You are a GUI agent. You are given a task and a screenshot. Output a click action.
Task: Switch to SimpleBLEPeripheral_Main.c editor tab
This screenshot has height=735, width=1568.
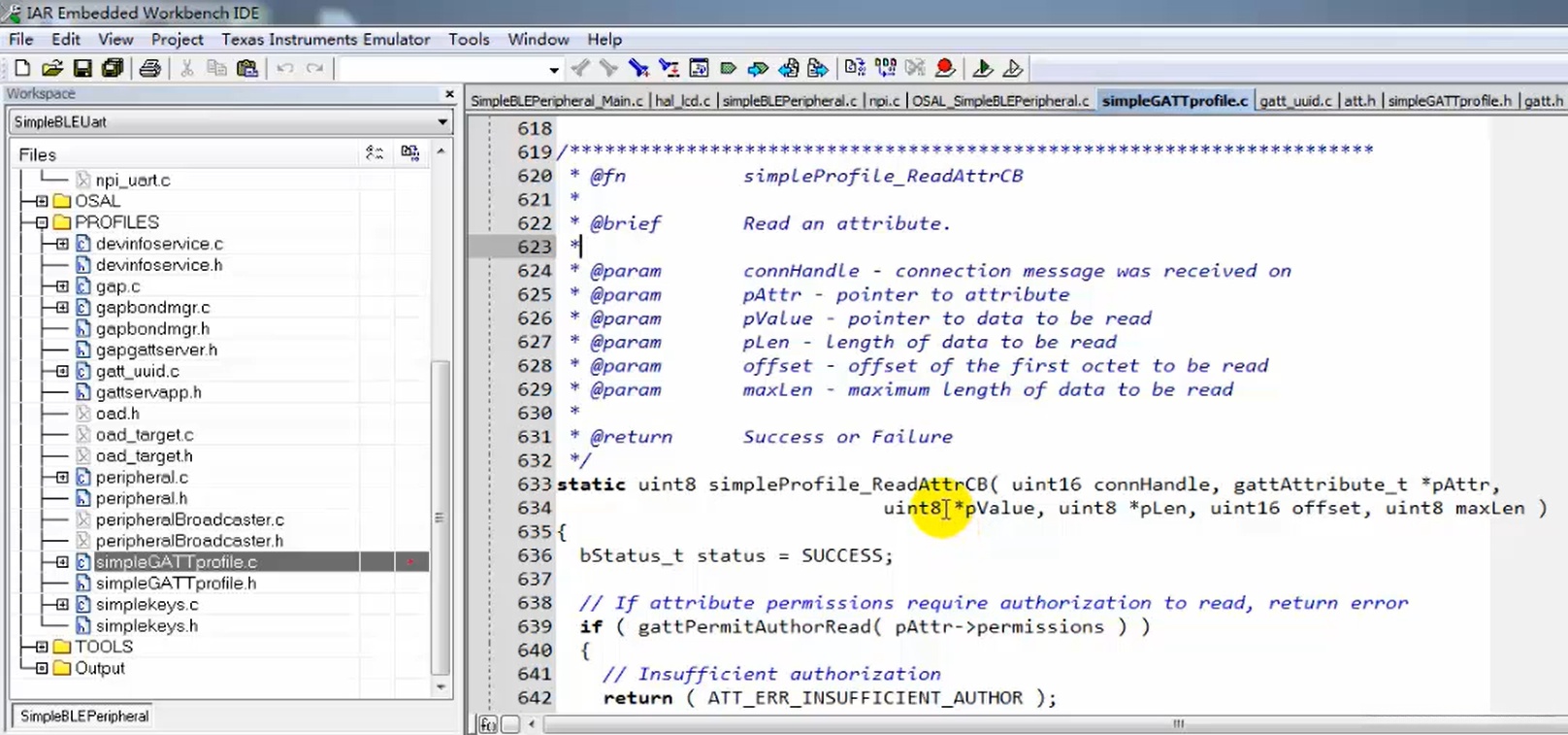(x=557, y=101)
